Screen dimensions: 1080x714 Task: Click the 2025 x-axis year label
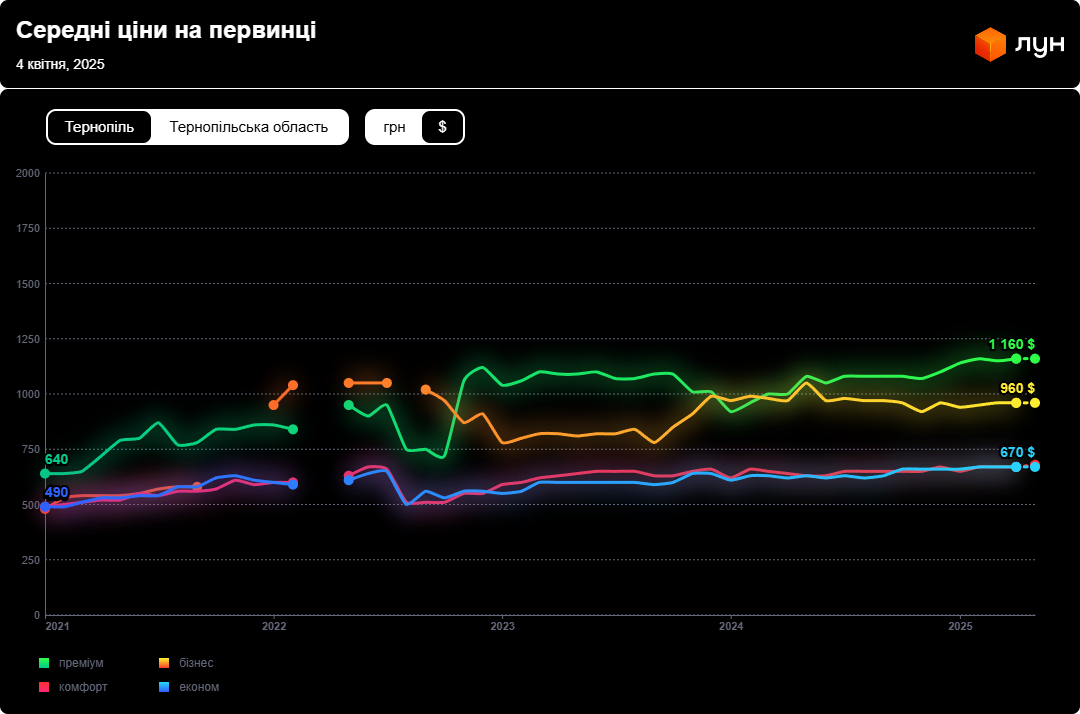tap(960, 627)
